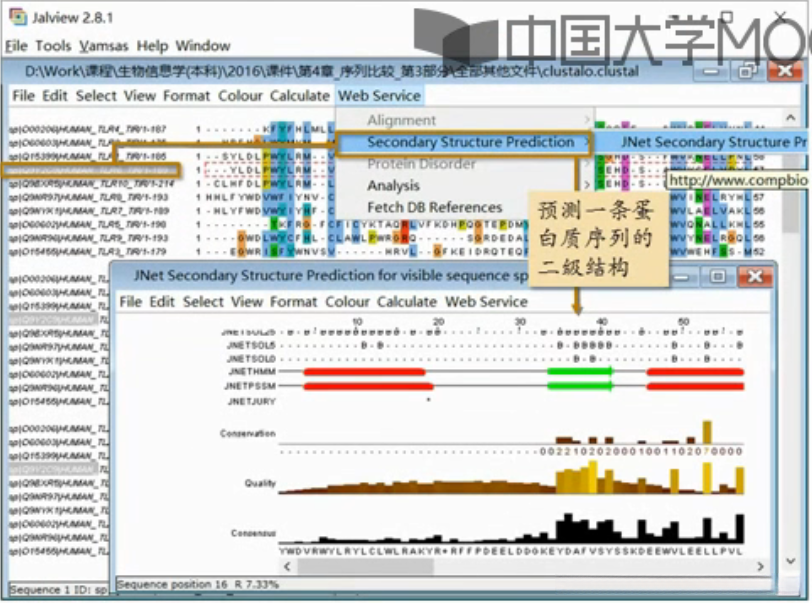Screen dimensions: 812x603
Task: Click position 20 on the JNet ruler
Action: pos(438,322)
